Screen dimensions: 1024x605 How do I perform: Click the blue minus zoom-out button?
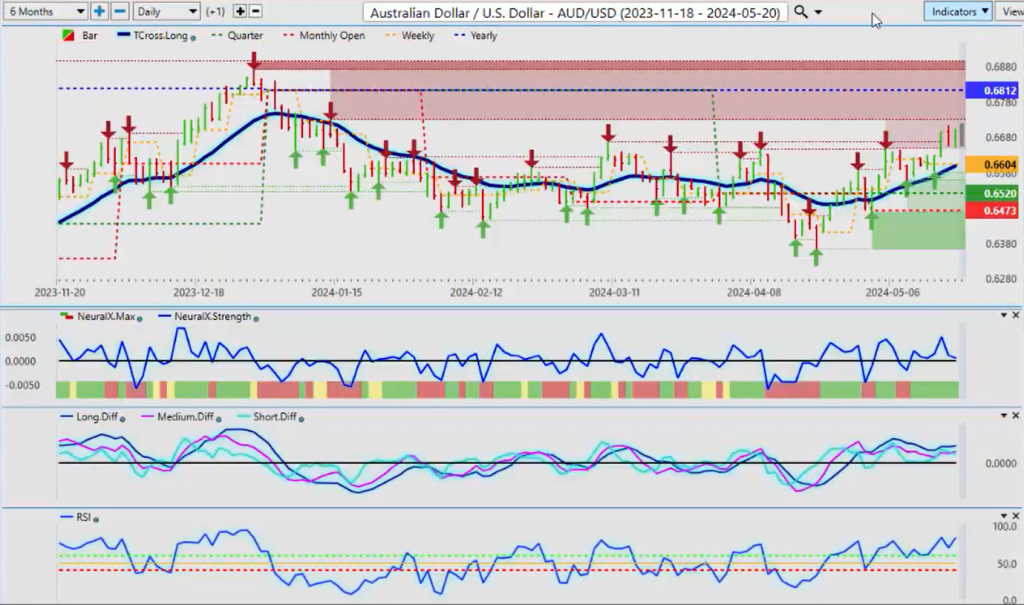(x=119, y=11)
